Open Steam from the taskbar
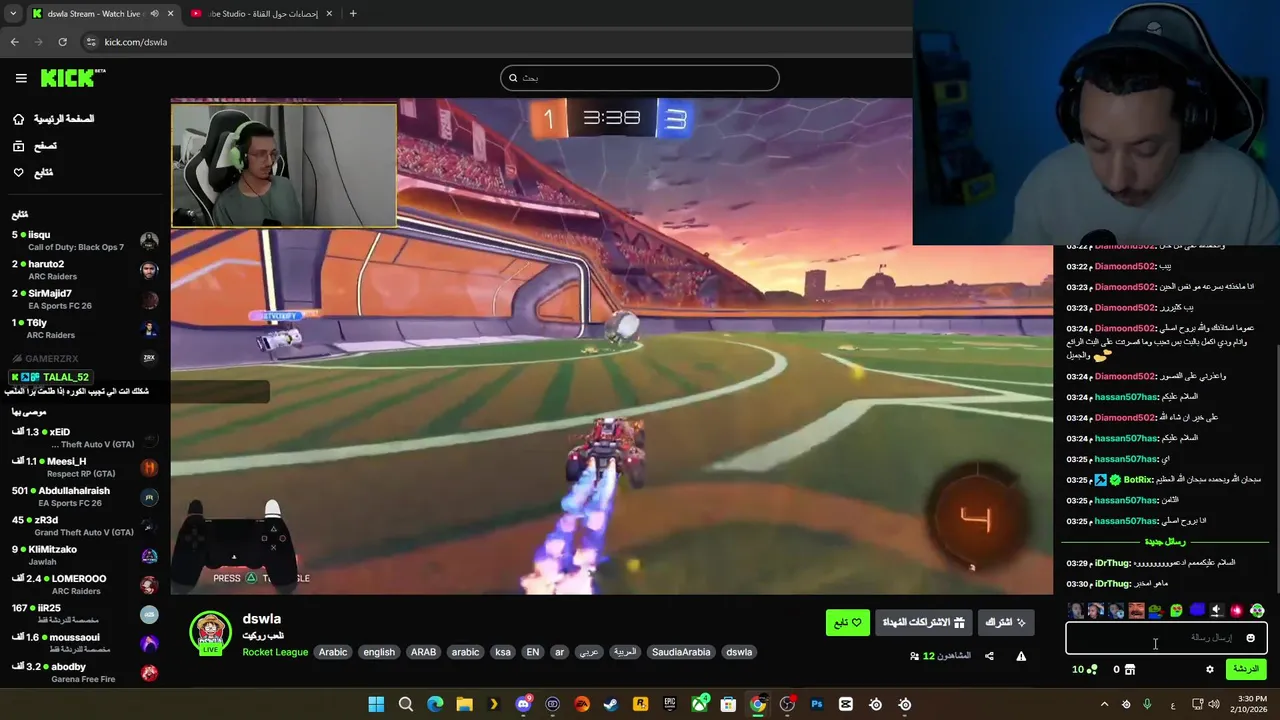This screenshot has height=720, width=1280. pyautogui.click(x=611, y=705)
